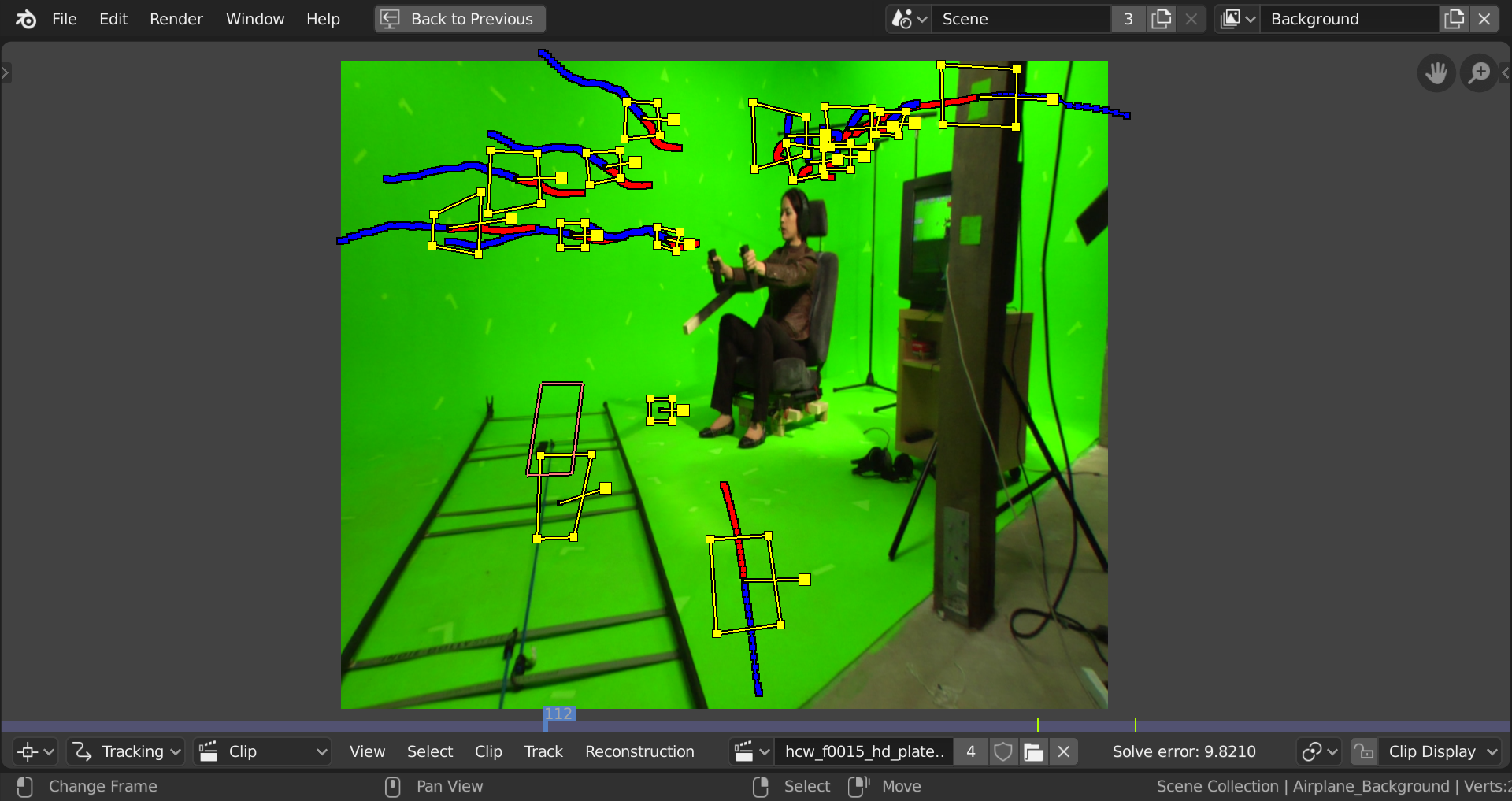Toggle the lock icon beside Clip Display

[1364, 751]
